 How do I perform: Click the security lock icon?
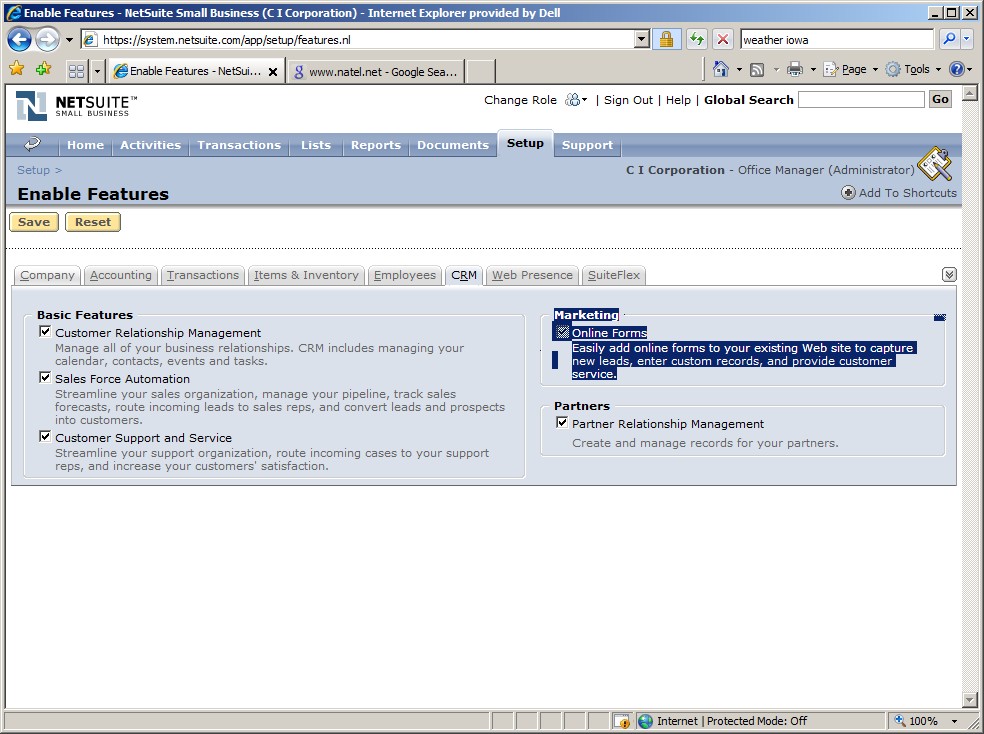(x=666, y=40)
